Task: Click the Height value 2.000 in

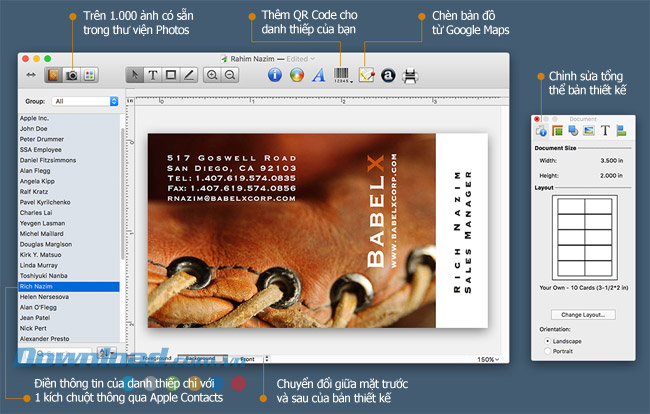Action: [611, 176]
